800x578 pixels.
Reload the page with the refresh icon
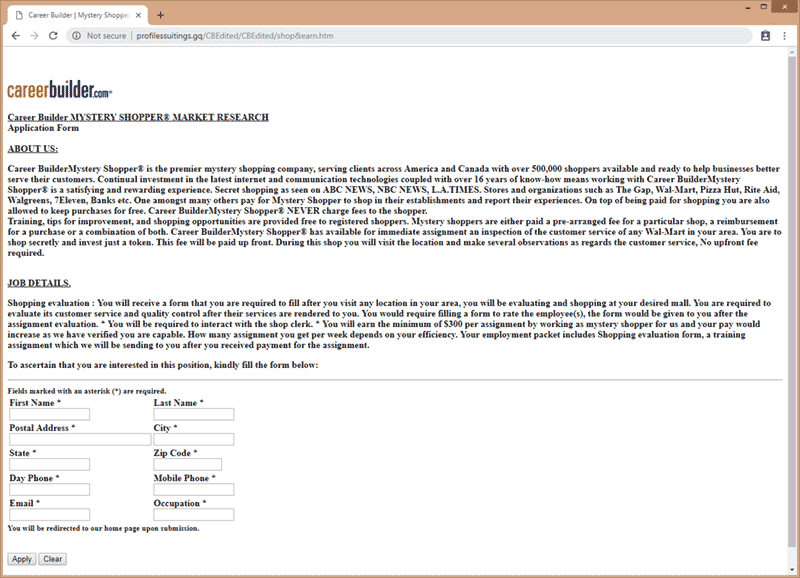coord(53,36)
